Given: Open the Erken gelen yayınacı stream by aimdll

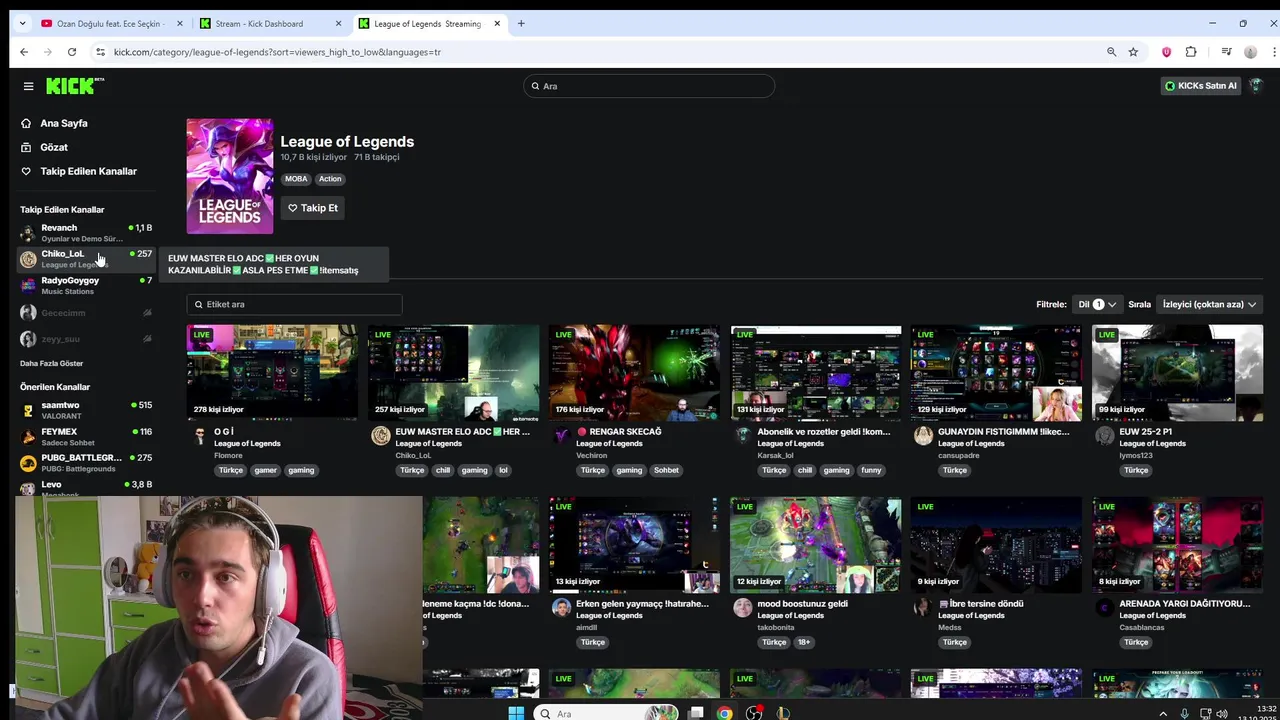Looking at the screenshot, I should point(634,545).
